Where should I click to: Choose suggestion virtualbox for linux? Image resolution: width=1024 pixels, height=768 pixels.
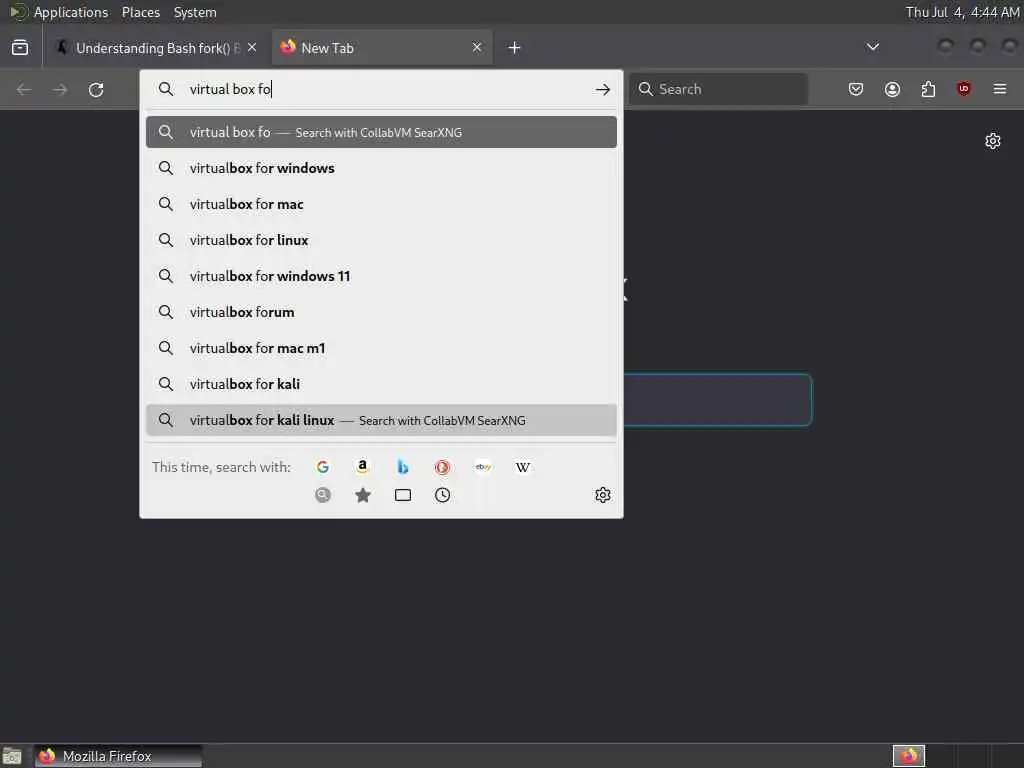tap(381, 240)
